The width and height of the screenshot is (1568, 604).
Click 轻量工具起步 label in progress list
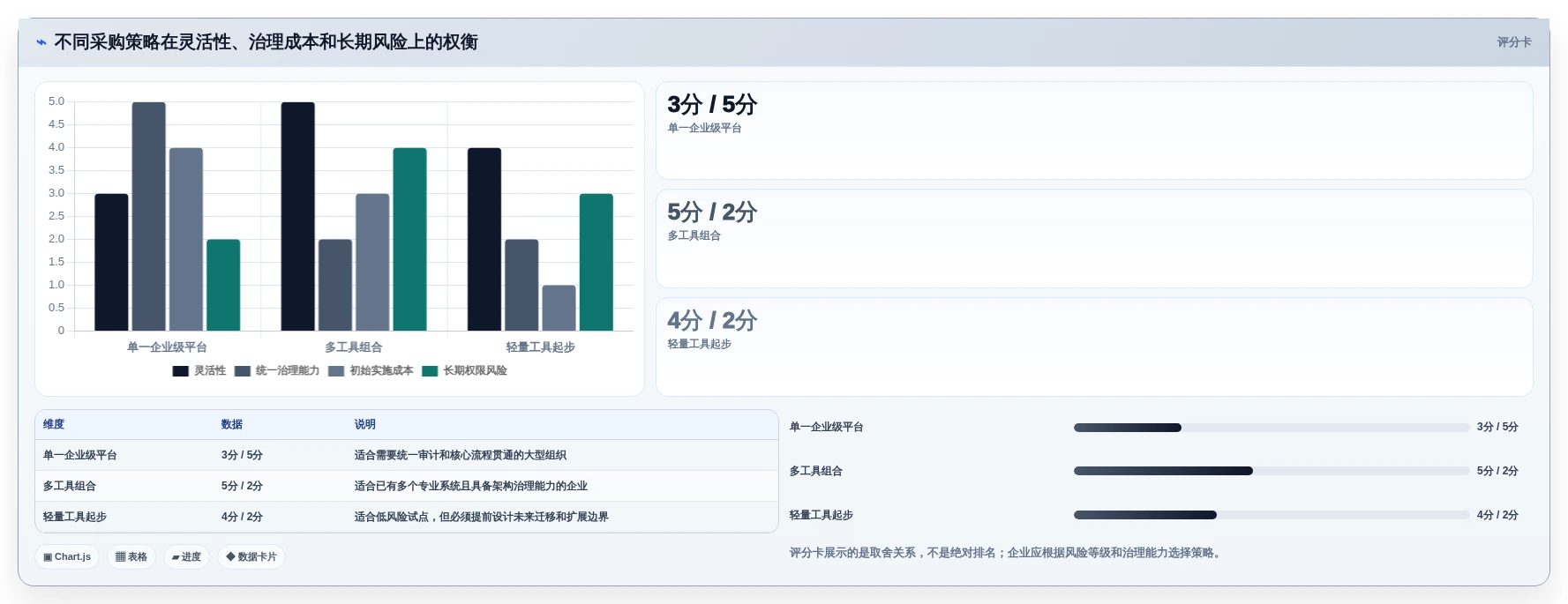coord(822,515)
